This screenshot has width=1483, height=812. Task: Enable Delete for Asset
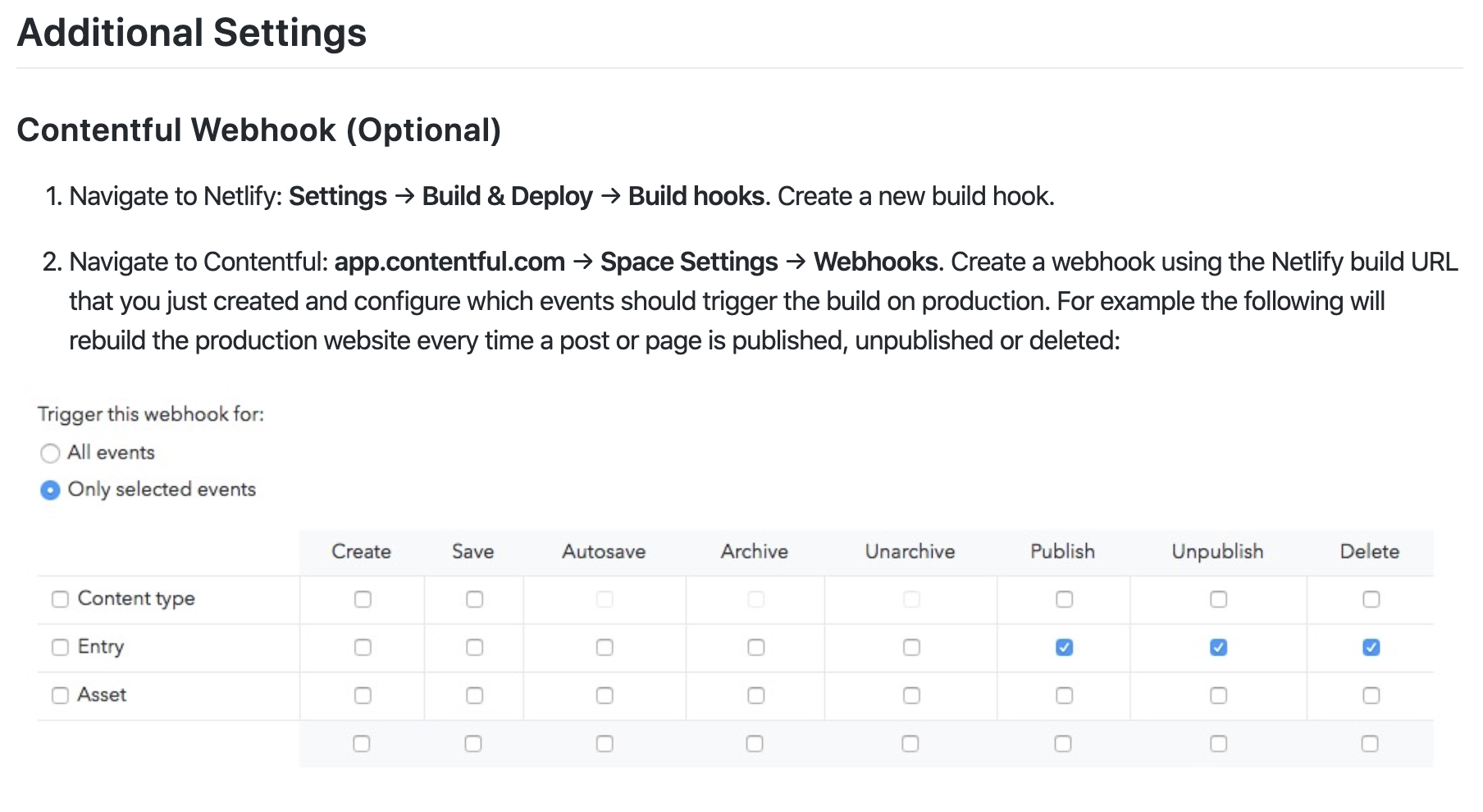(1370, 695)
